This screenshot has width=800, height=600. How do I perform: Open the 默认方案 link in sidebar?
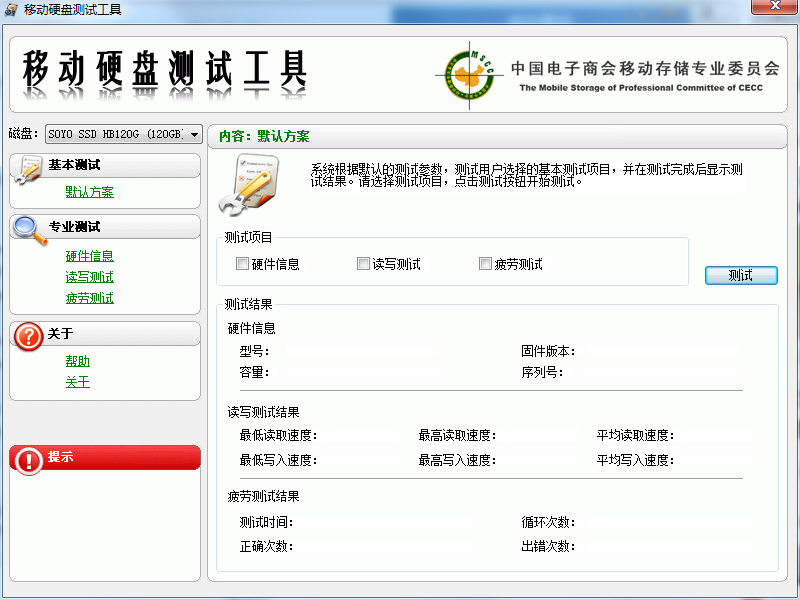coord(90,192)
